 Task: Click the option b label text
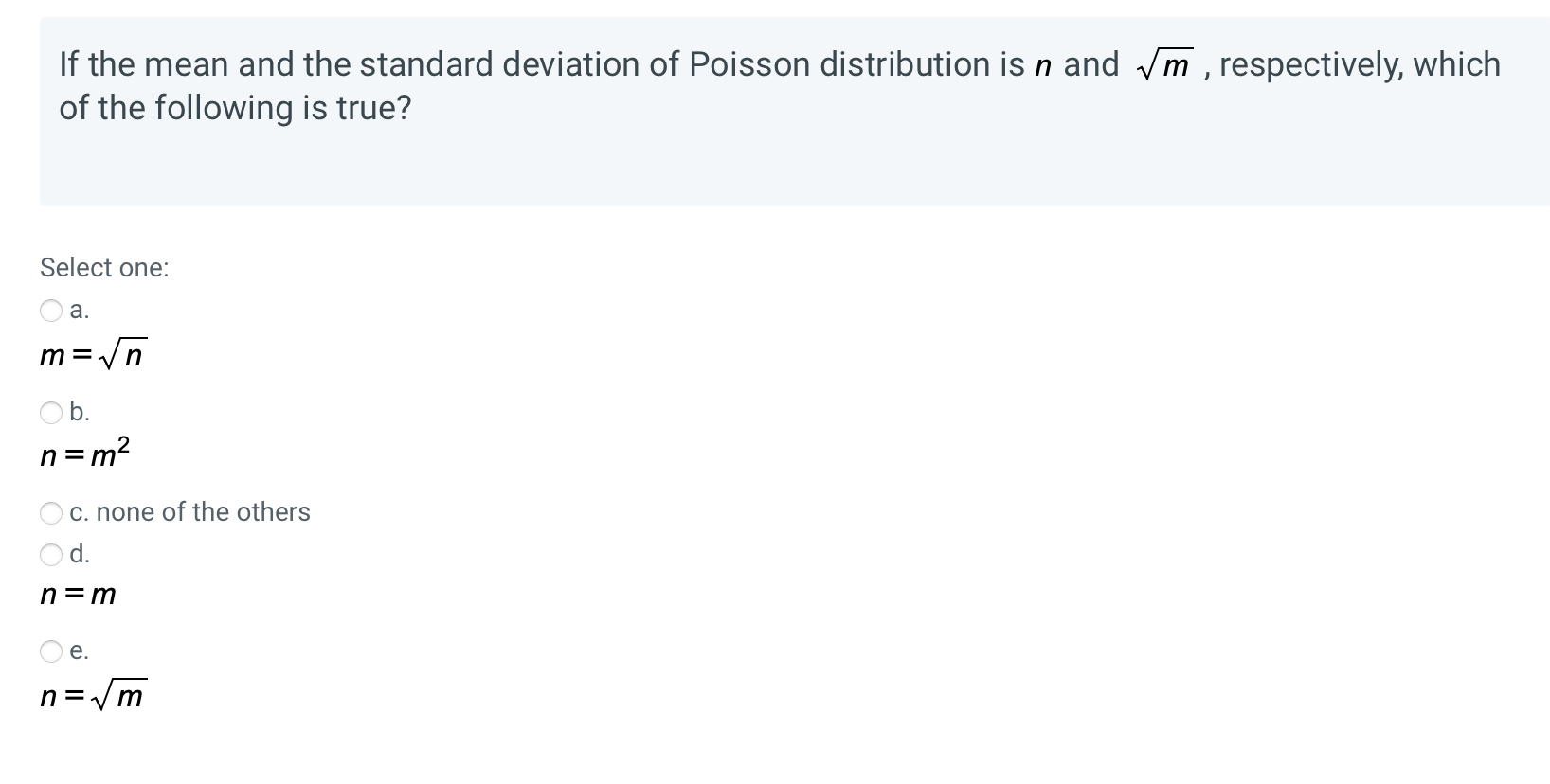click(80, 411)
